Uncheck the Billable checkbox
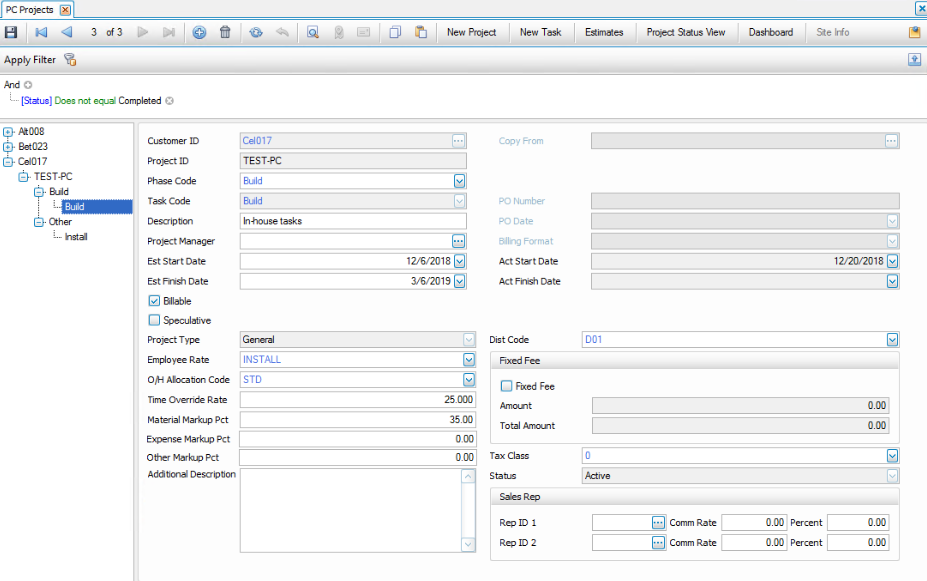This screenshot has height=581, width=927. click(x=154, y=301)
